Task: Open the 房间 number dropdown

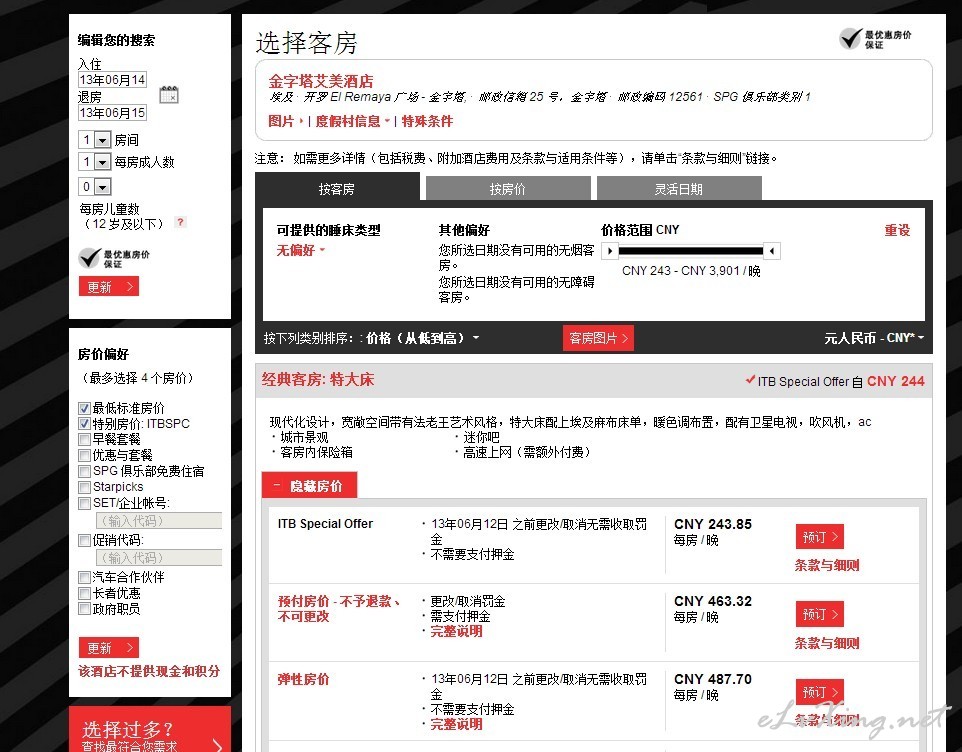Action: 94,140
